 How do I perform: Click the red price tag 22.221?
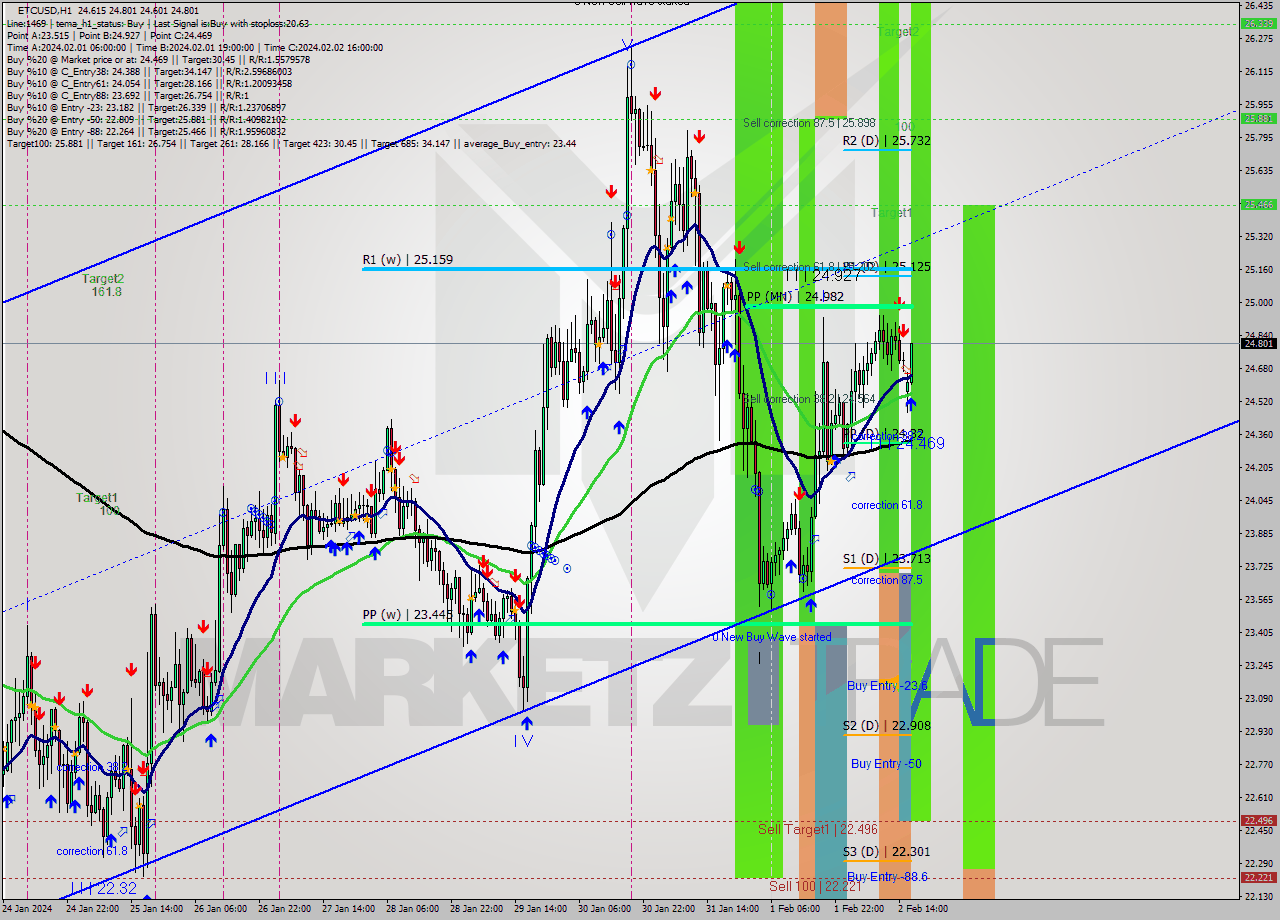pos(1258,877)
